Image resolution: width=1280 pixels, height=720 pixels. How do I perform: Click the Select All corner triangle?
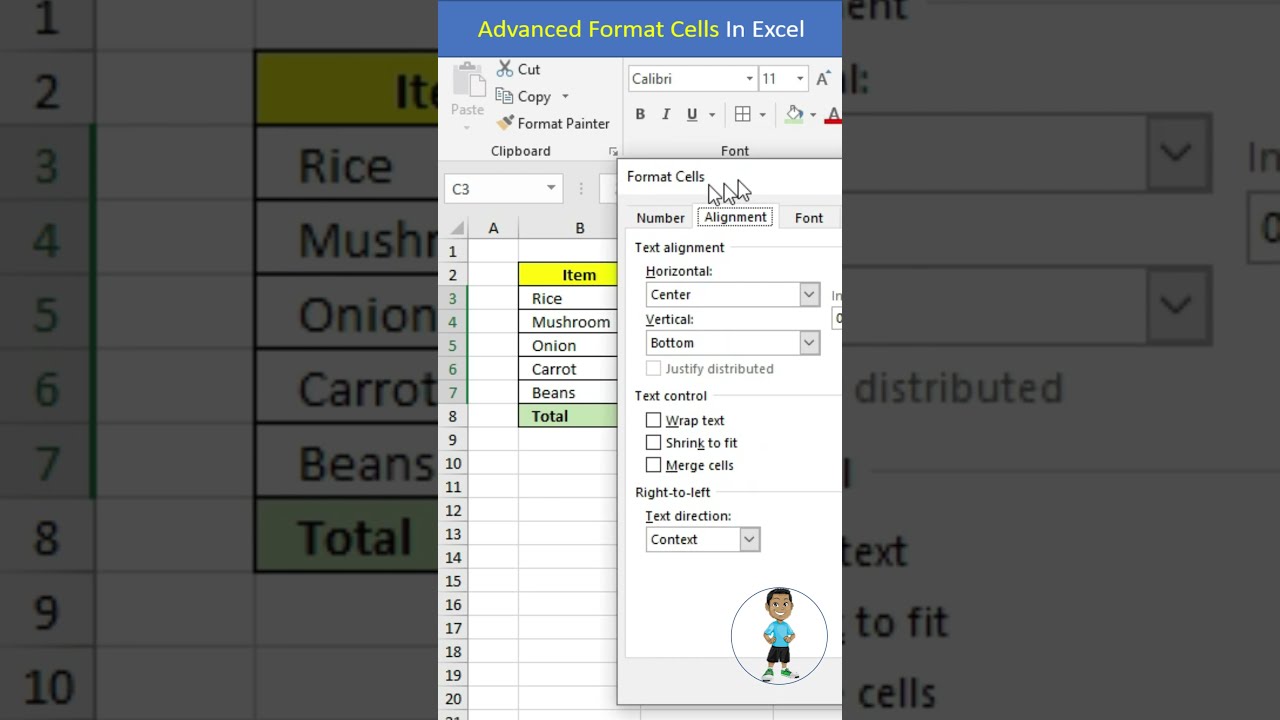[x=457, y=229]
